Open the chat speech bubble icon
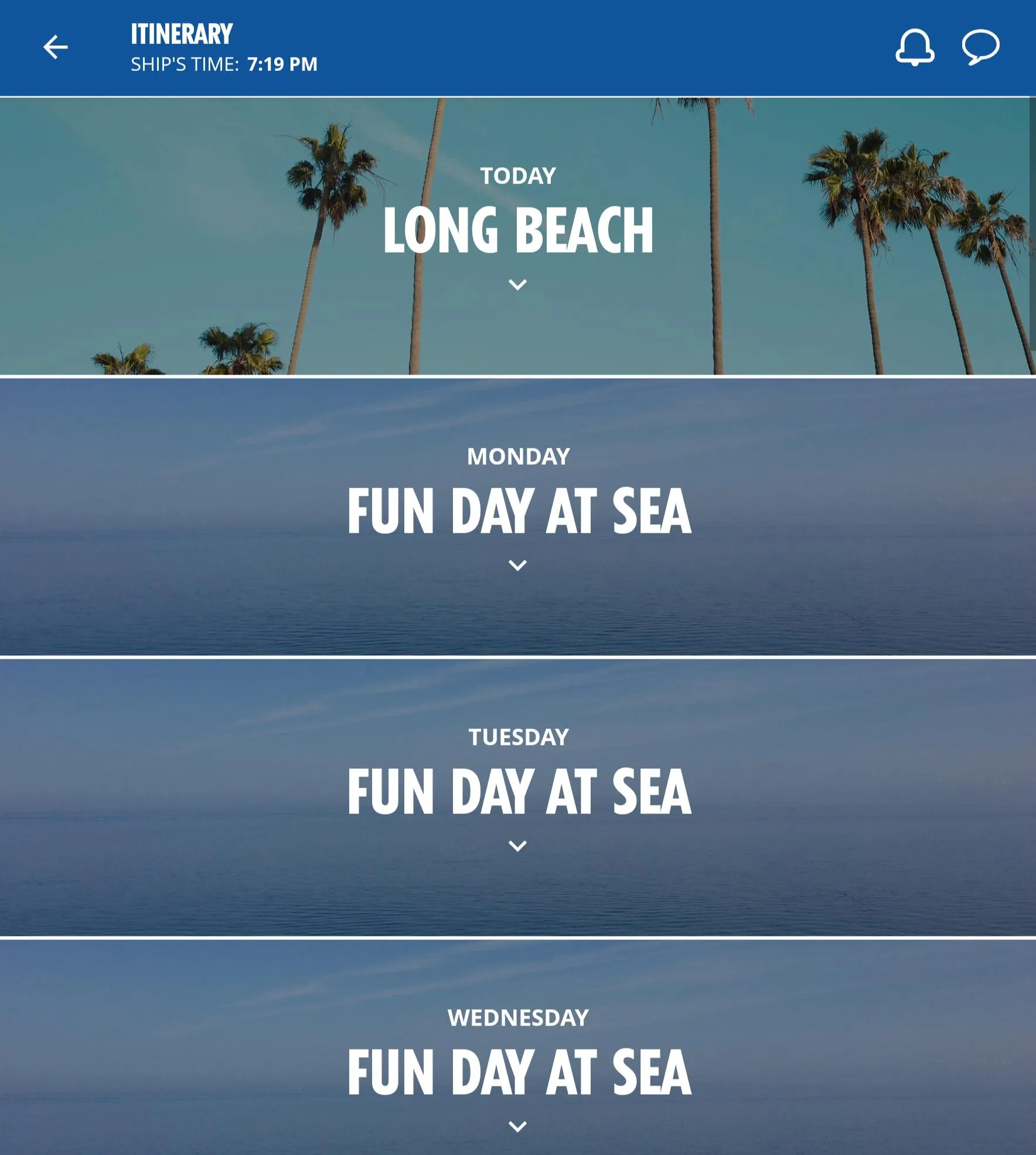The image size is (1036, 1155). (x=980, y=47)
